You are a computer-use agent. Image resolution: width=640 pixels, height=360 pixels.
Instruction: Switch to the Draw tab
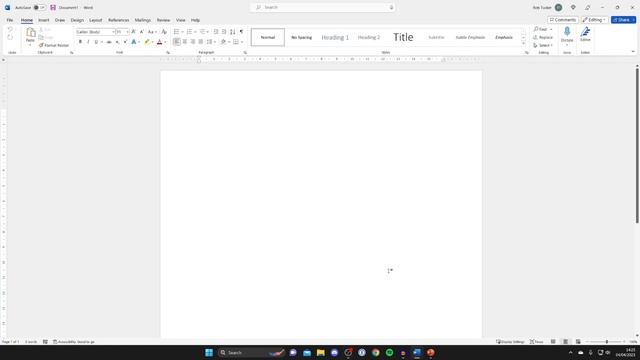[60, 20]
